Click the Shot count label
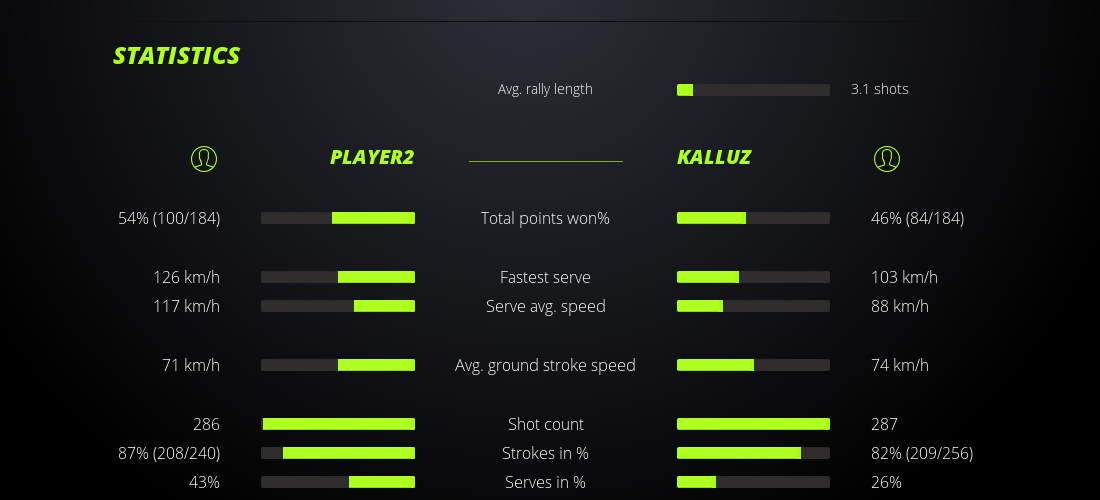This screenshot has height=500, width=1100. tap(545, 424)
